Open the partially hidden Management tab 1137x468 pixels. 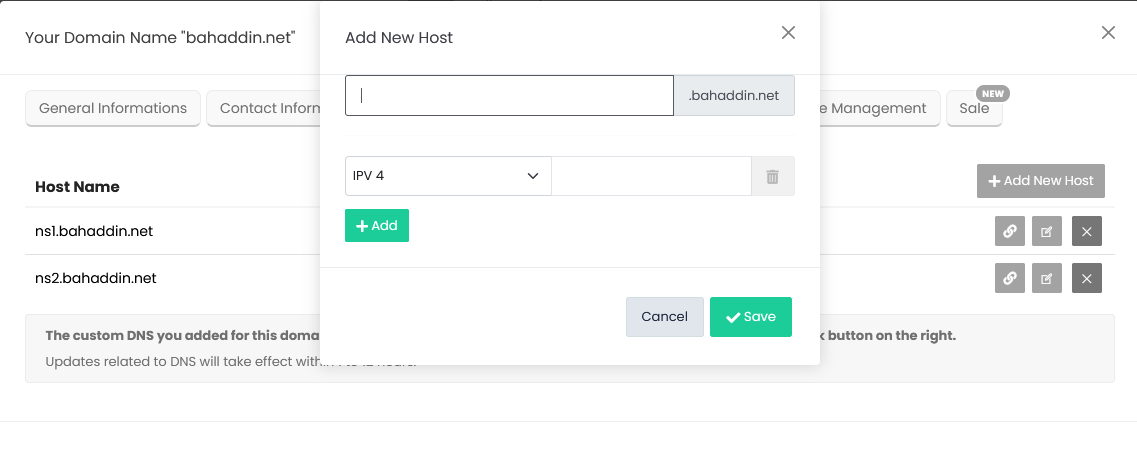(880, 108)
